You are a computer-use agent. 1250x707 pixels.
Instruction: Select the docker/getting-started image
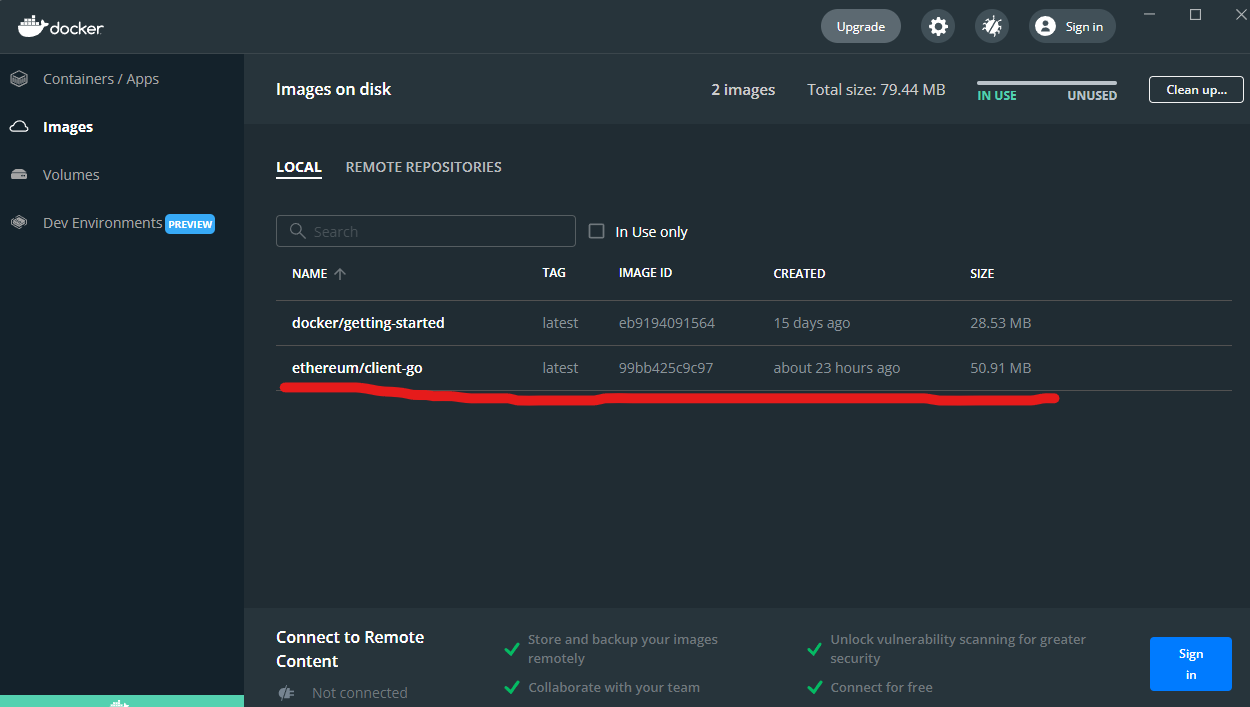coord(368,323)
